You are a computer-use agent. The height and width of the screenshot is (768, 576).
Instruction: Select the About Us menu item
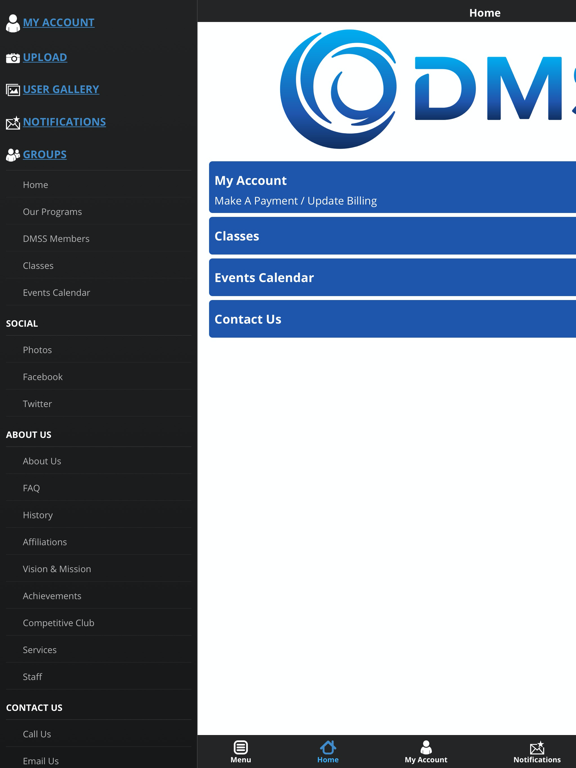[x=98, y=461]
